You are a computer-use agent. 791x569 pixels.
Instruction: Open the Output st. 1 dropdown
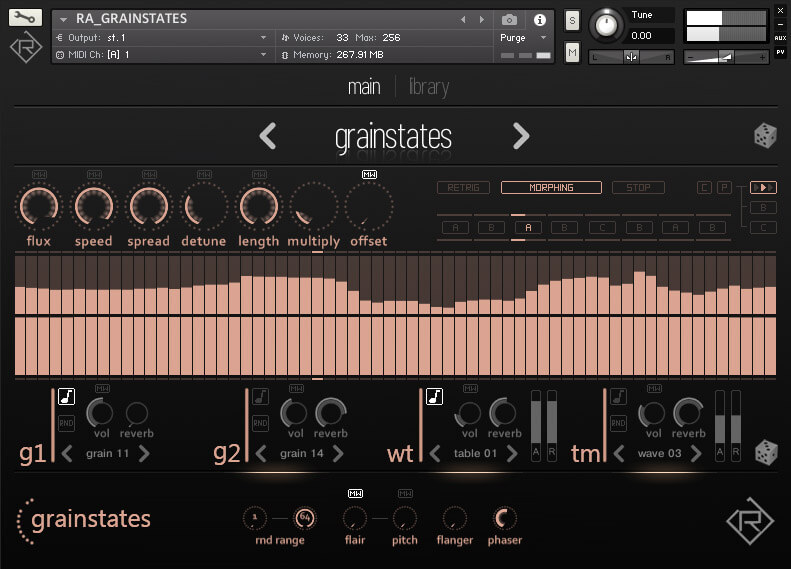[x=160, y=37]
